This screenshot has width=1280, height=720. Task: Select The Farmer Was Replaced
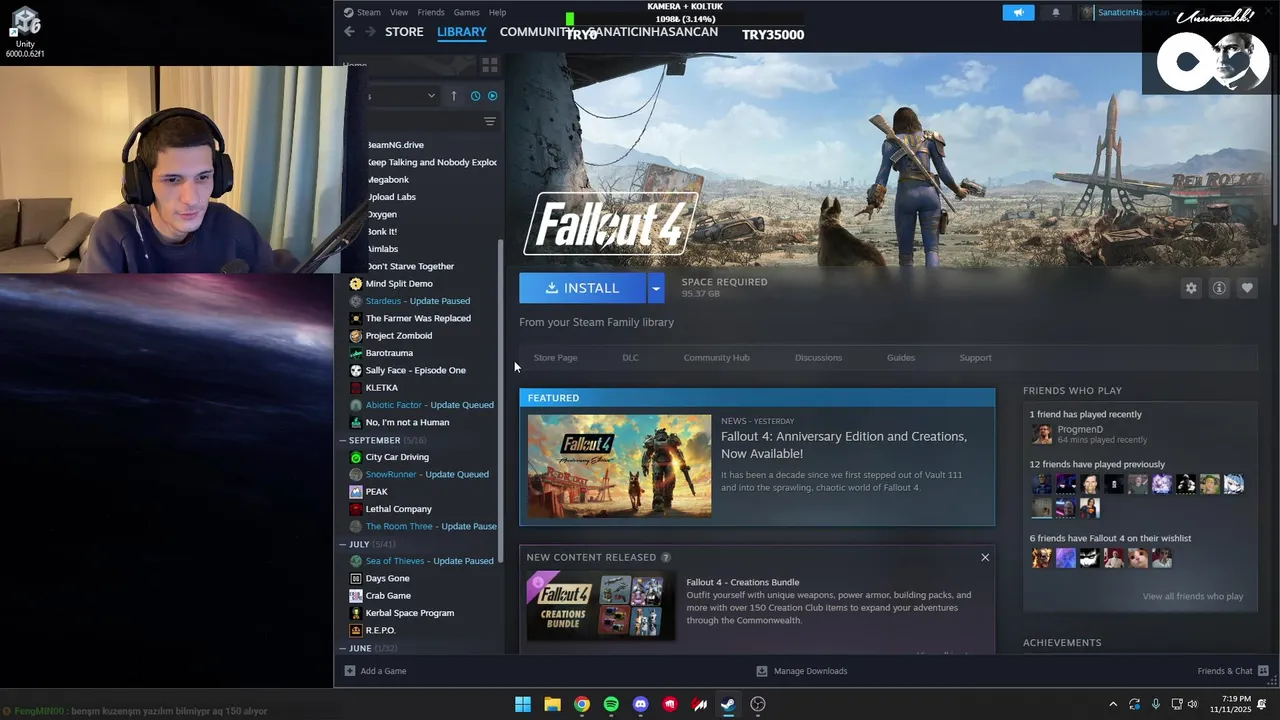coord(419,318)
